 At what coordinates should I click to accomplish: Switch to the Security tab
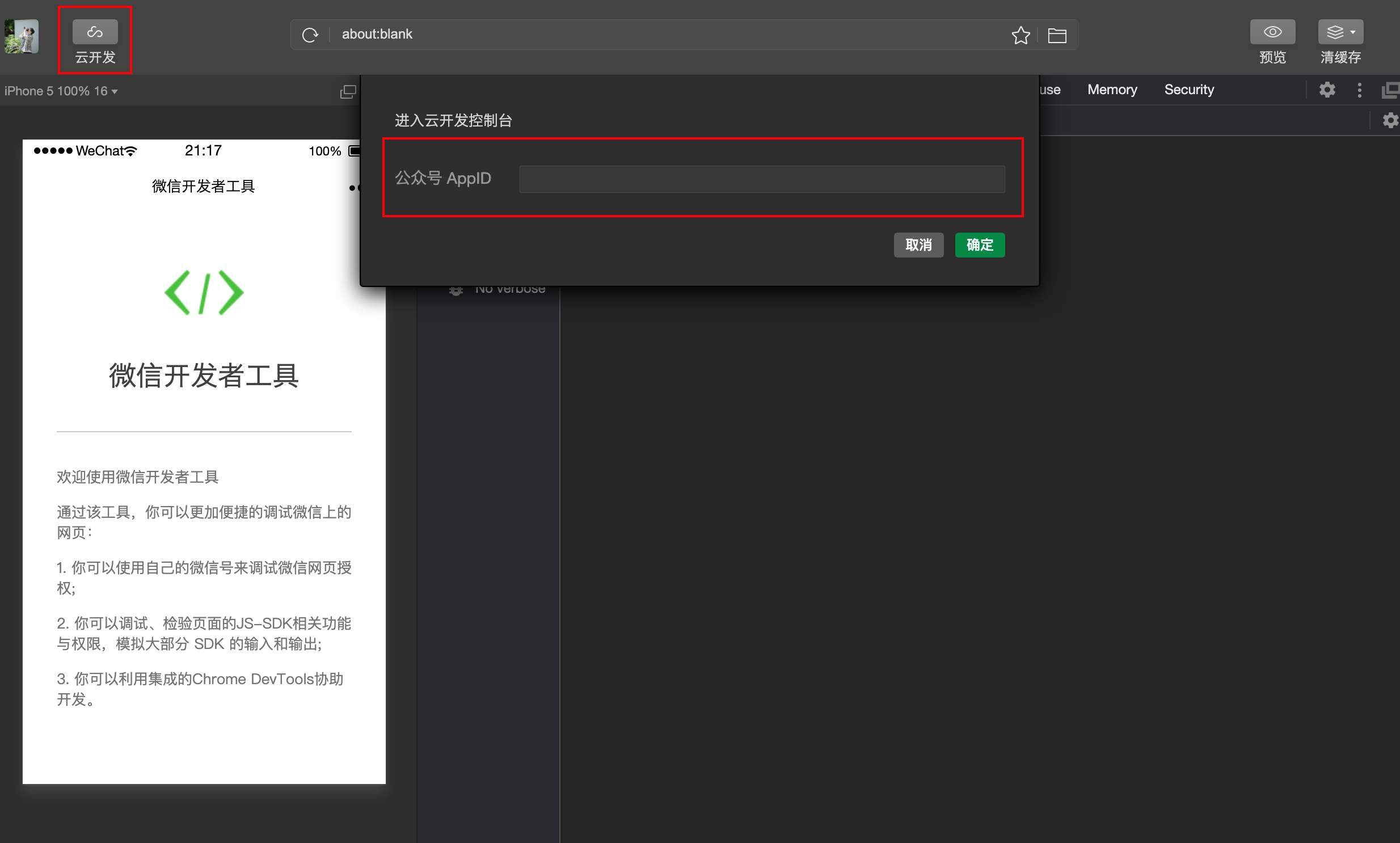1189,90
